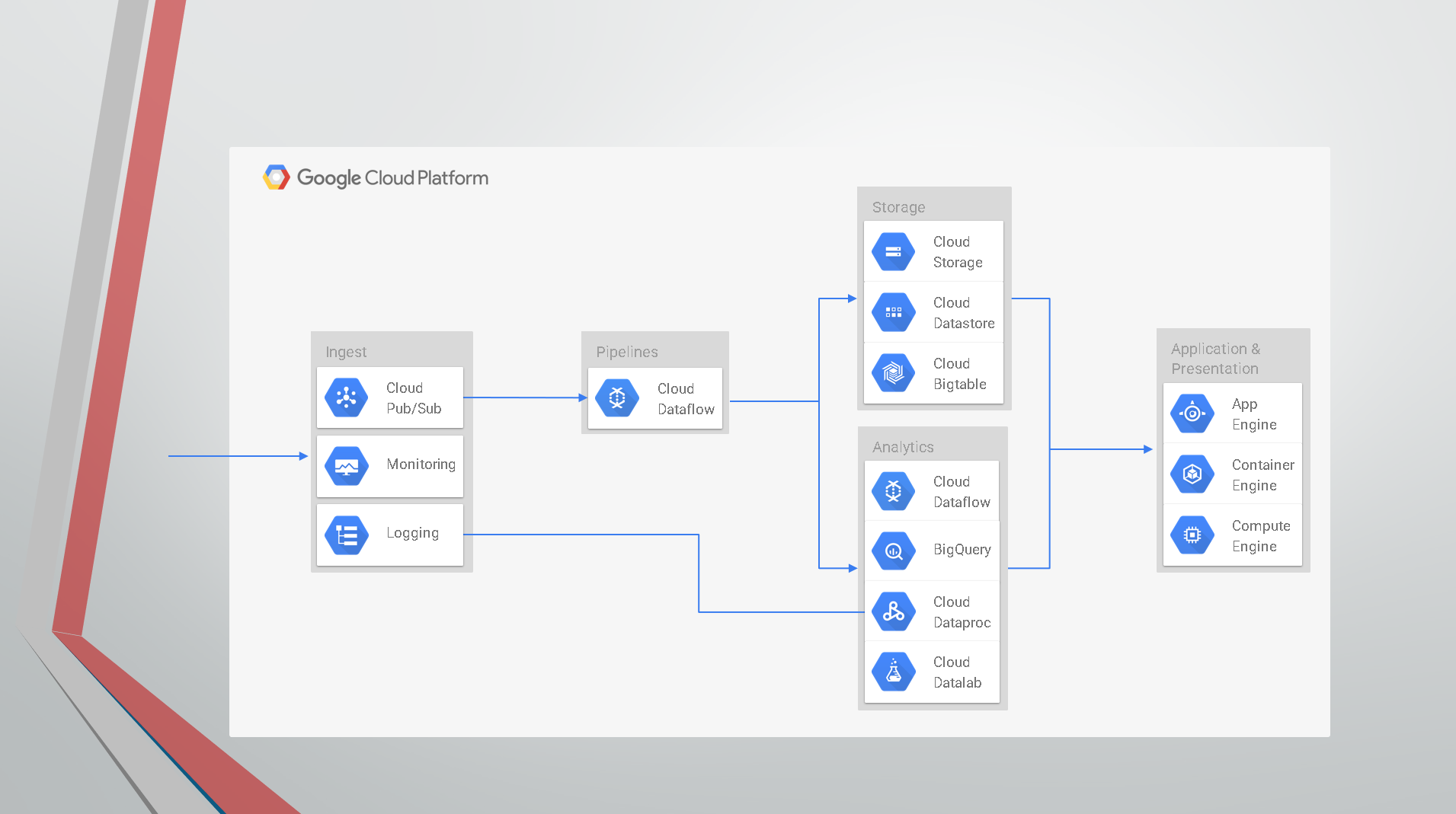Select the 'BigQuery' label text
Screen dimensions: 1456x814
(962, 550)
